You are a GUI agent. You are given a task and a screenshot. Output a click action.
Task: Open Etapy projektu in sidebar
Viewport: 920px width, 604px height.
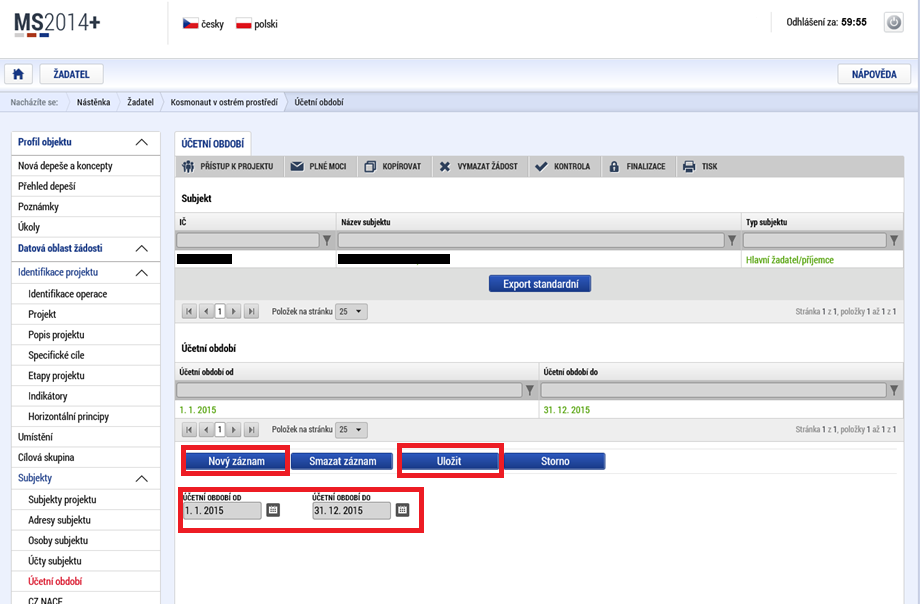86,376
